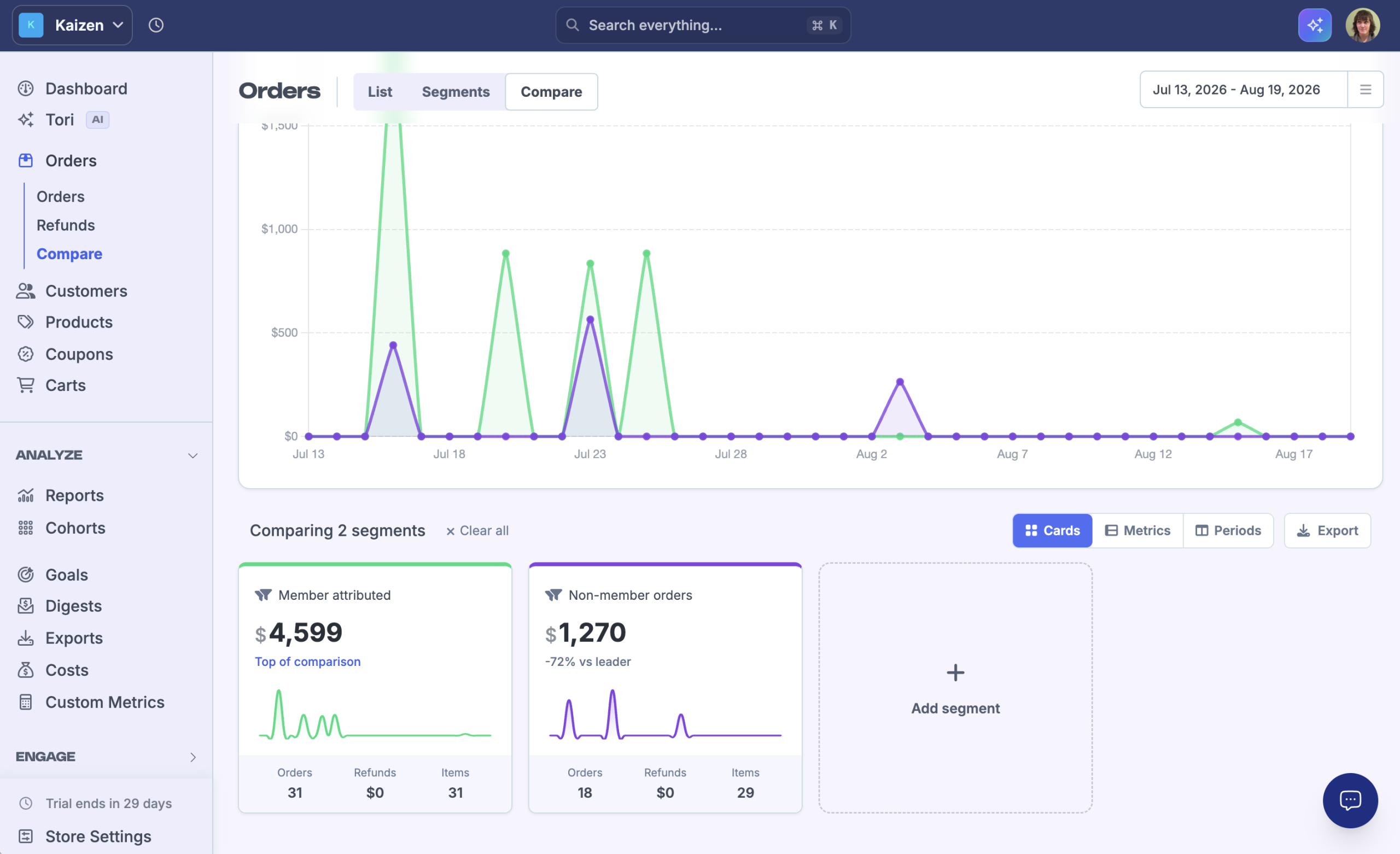This screenshot has height=854, width=1400.
Task: Click the Items count 29 on Non-member card
Action: tap(745, 793)
